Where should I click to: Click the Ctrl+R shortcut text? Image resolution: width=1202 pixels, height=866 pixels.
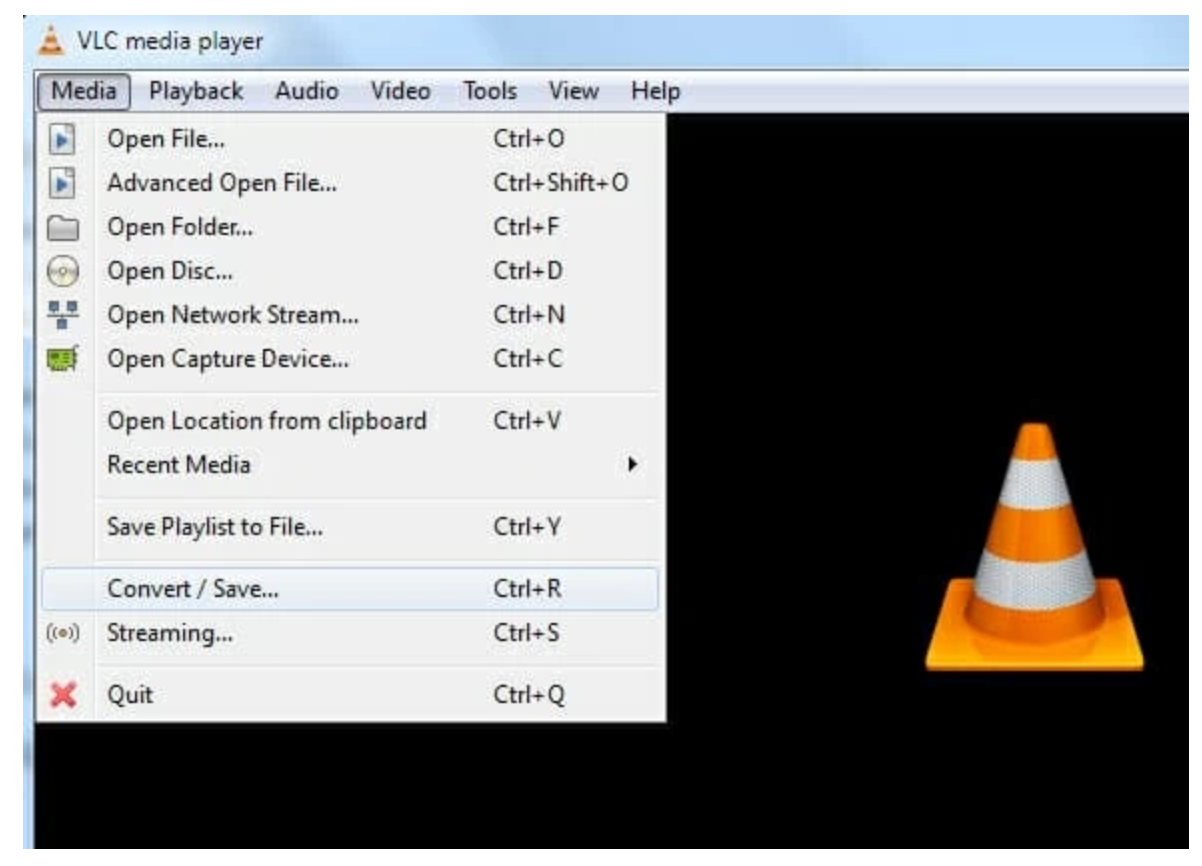(528, 589)
